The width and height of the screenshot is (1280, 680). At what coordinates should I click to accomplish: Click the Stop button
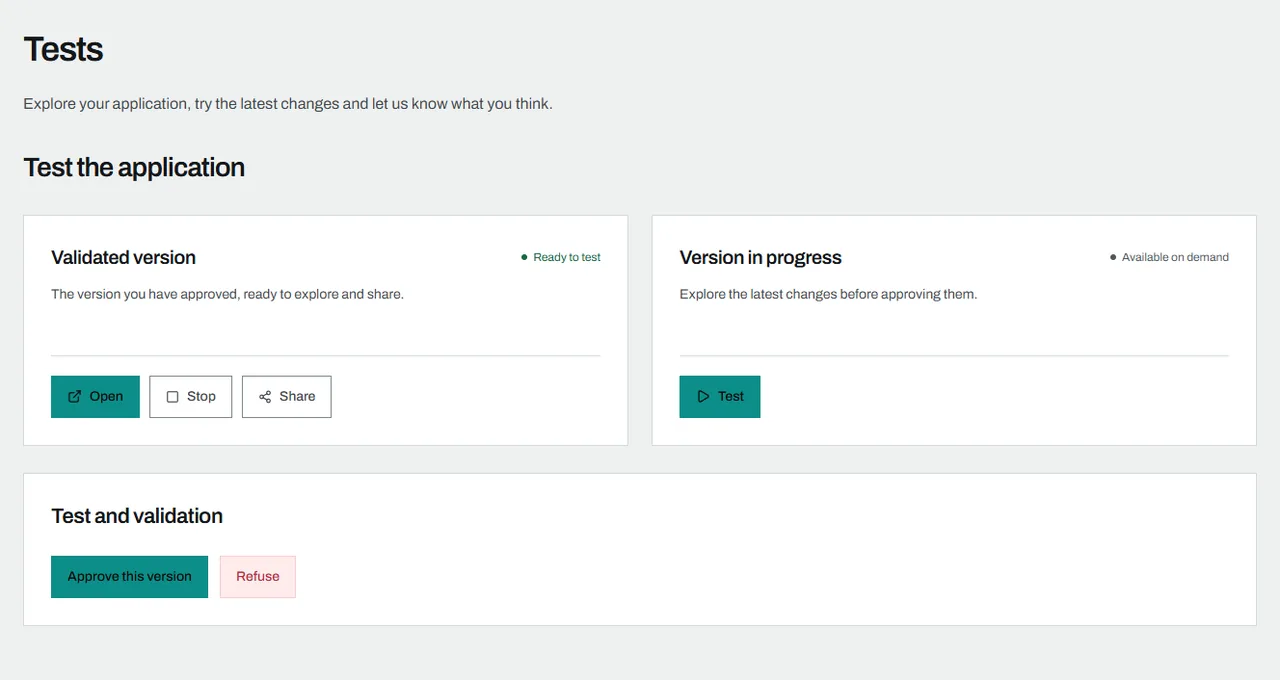pyautogui.click(x=190, y=397)
